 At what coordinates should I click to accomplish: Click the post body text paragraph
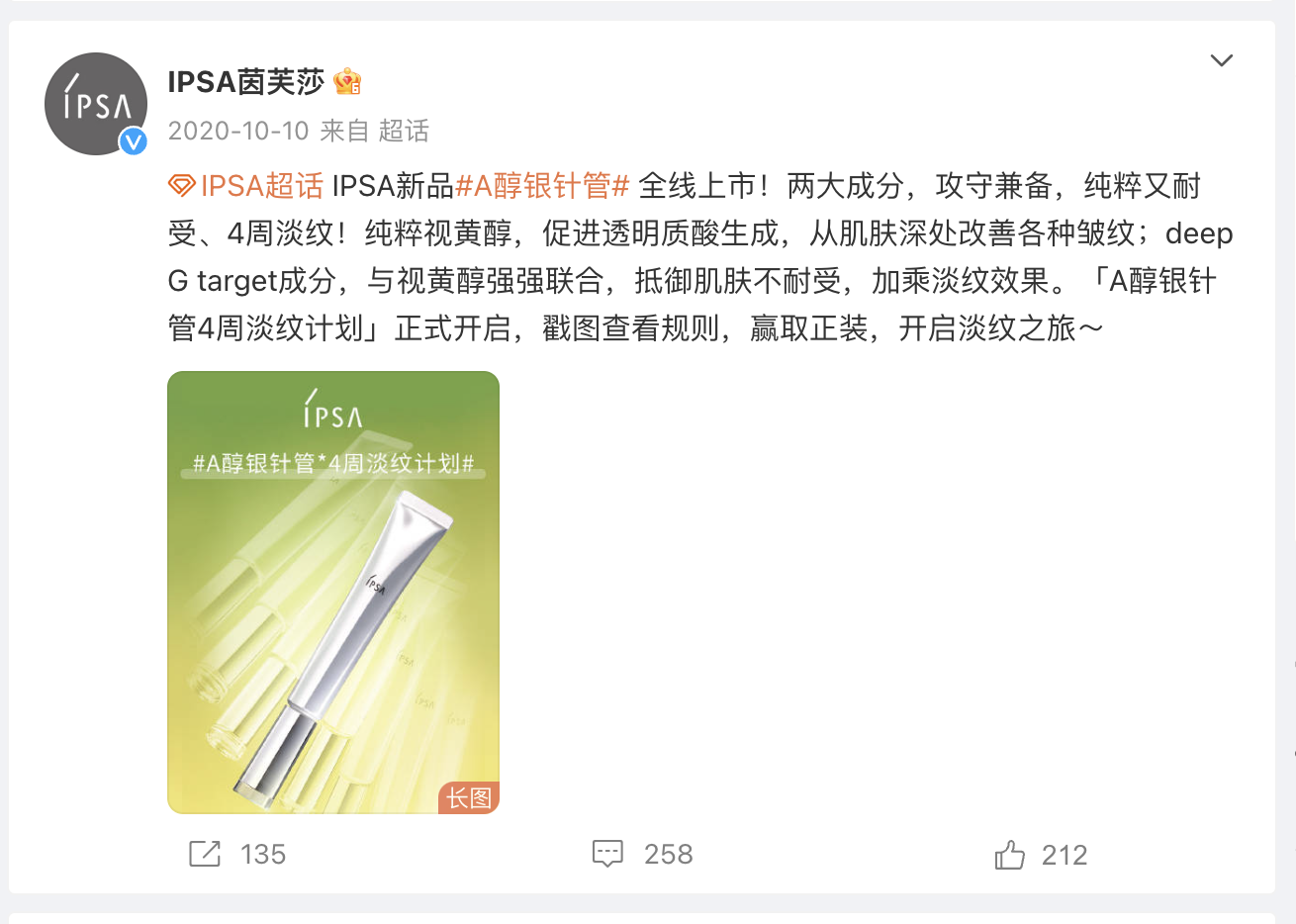tap(700, 257)
